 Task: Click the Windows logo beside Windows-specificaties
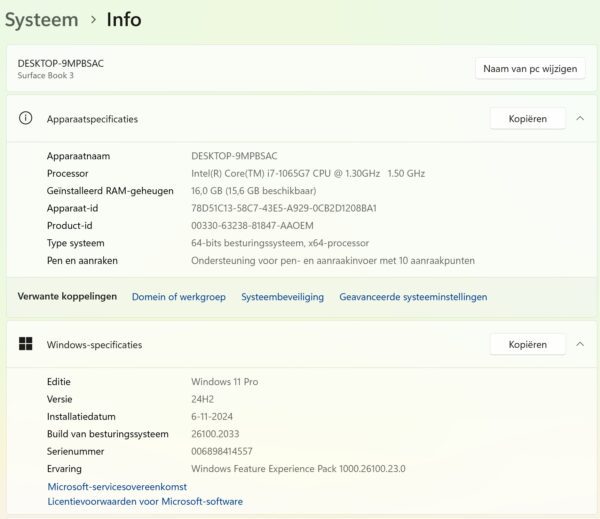[x=26, y=344]
